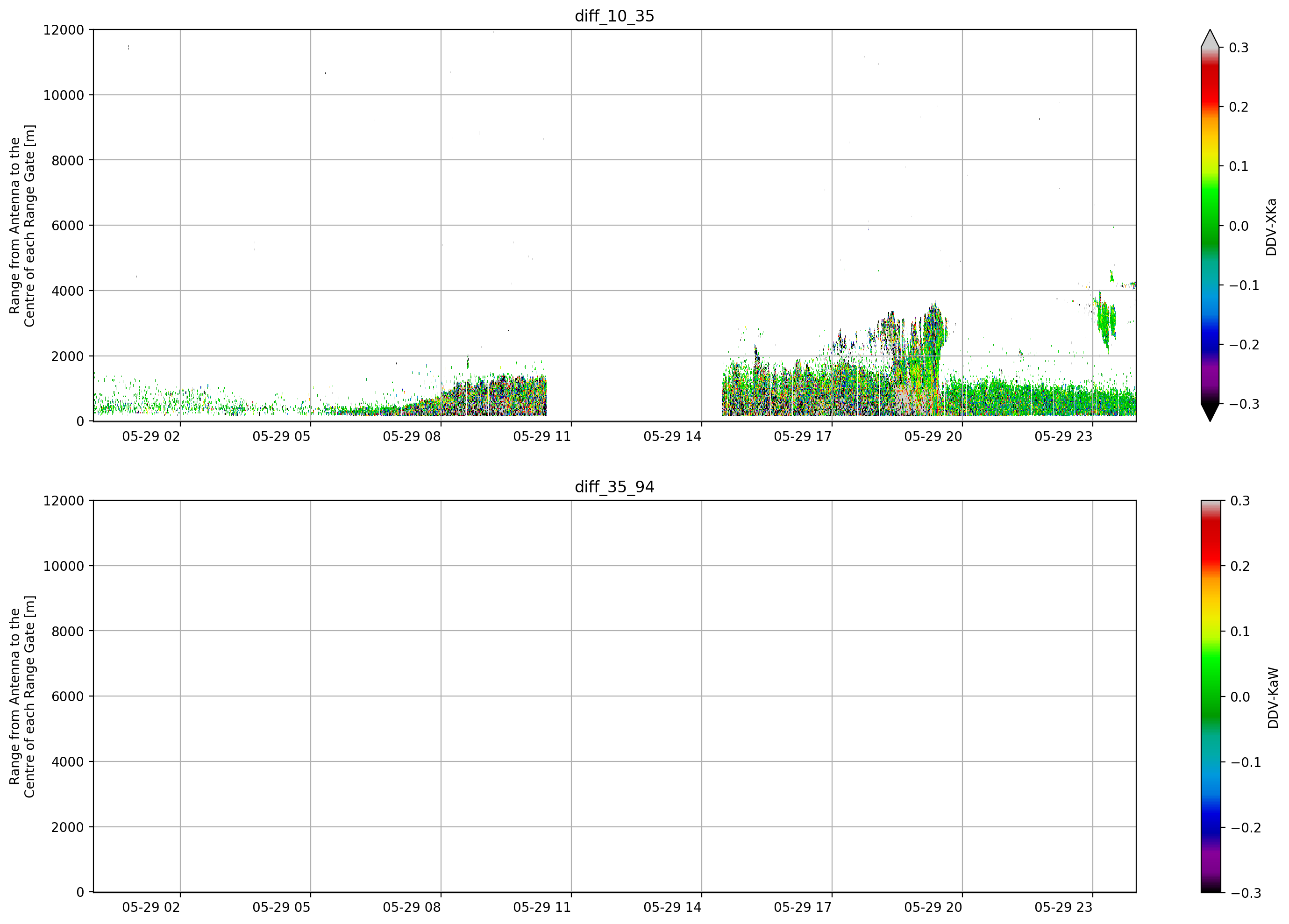Click the "6000" y-tick on the diff_35_94 plot

click(x=68, y=697)
